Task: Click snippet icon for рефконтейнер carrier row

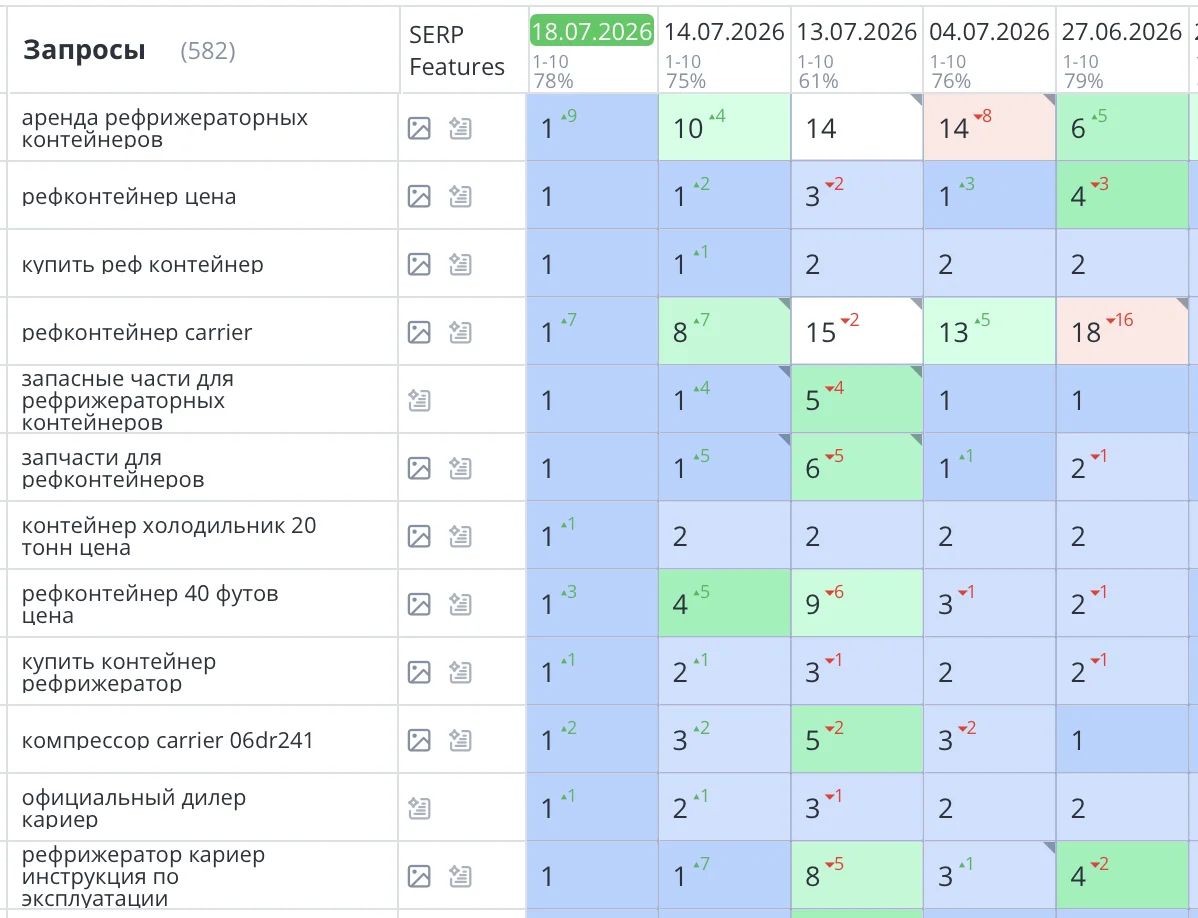Action: [x=460, y=332]
